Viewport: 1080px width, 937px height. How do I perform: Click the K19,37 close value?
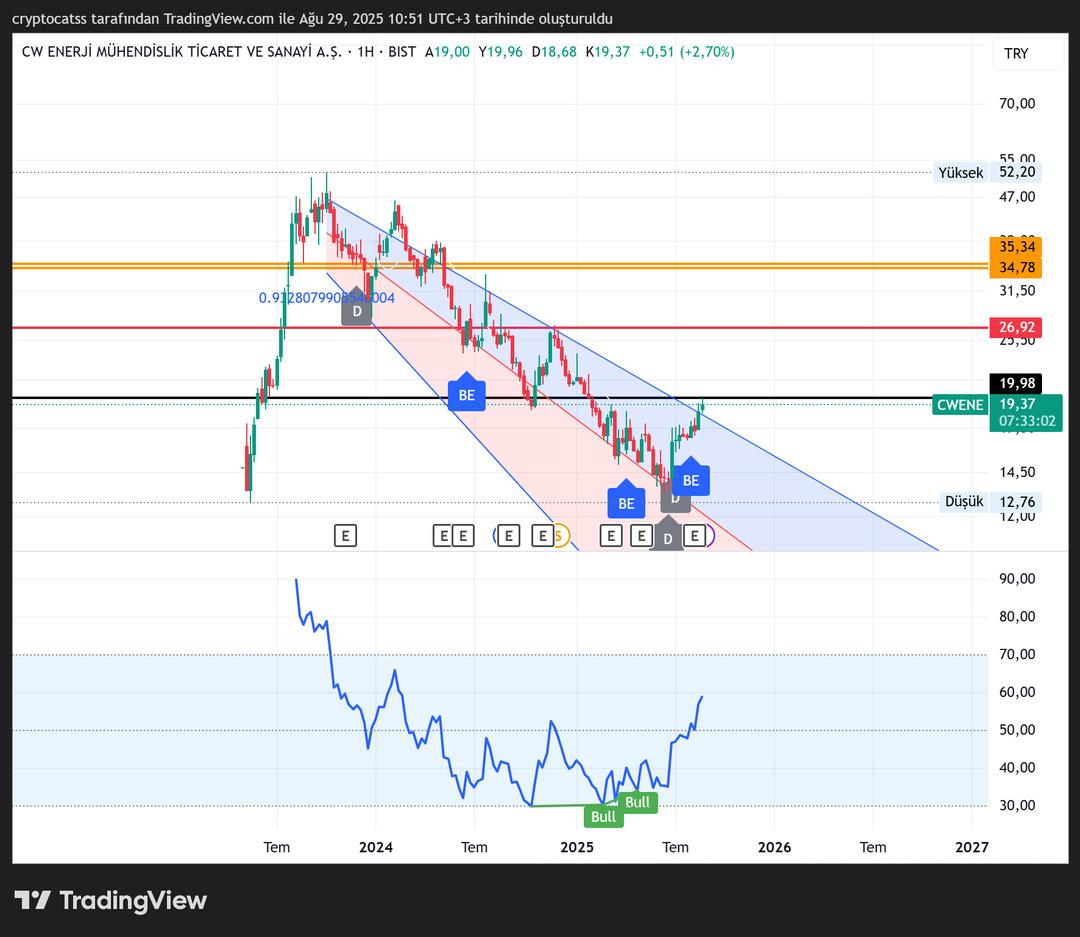point(608,52)
